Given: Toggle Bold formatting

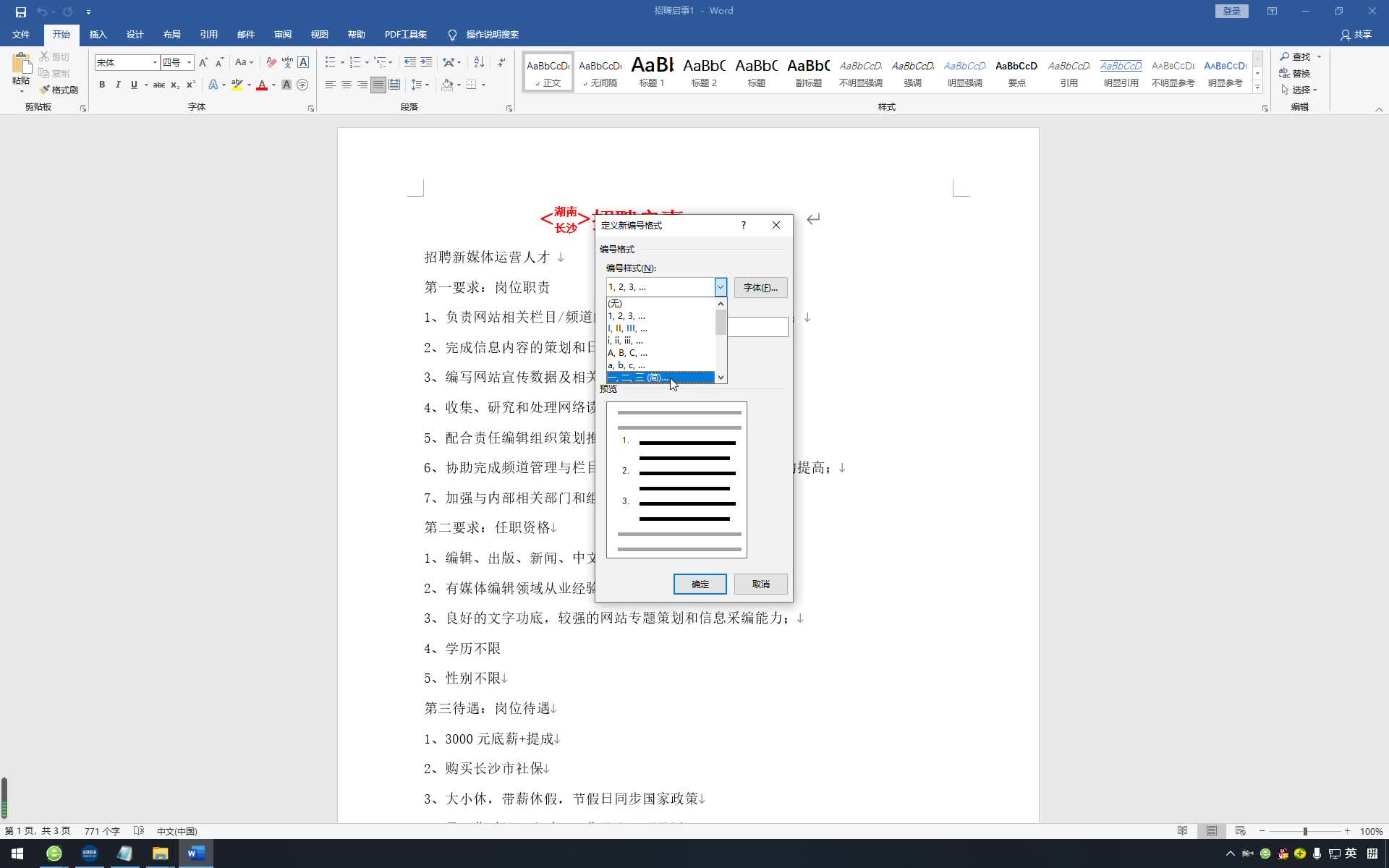Looking at the screenshot, I should tap(102, 85).
